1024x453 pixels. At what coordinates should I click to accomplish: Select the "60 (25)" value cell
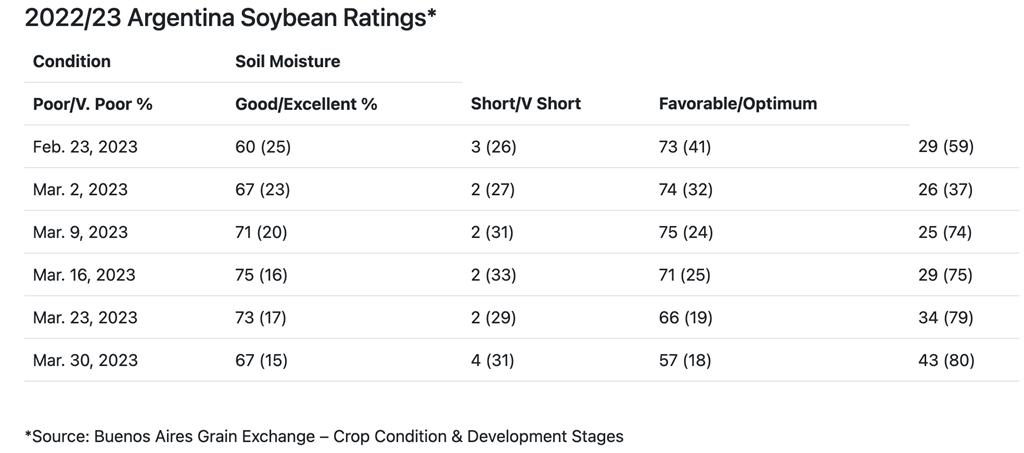262,147
